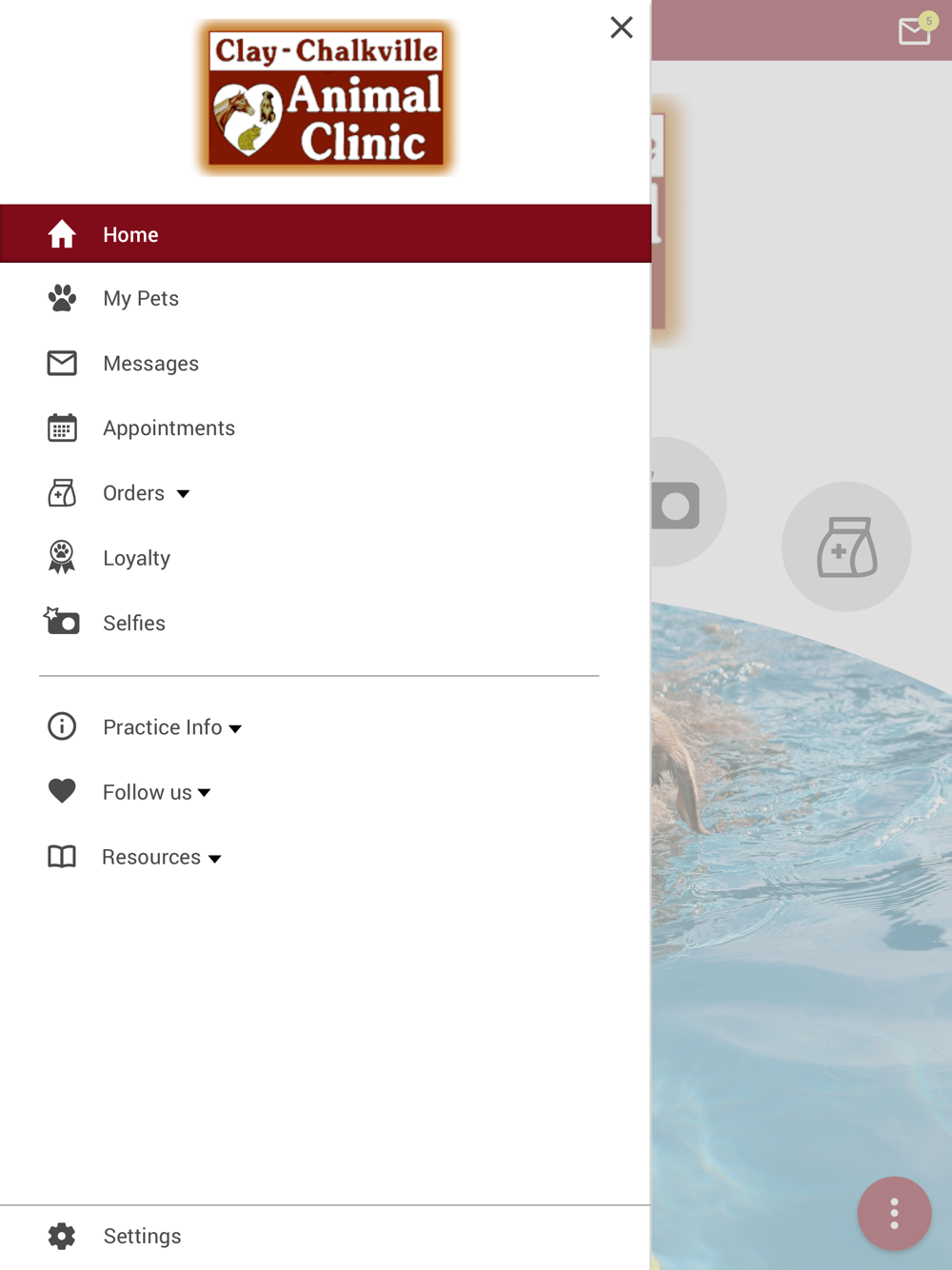
Task: Click the Home house icon
Action: tap(62, 234)
